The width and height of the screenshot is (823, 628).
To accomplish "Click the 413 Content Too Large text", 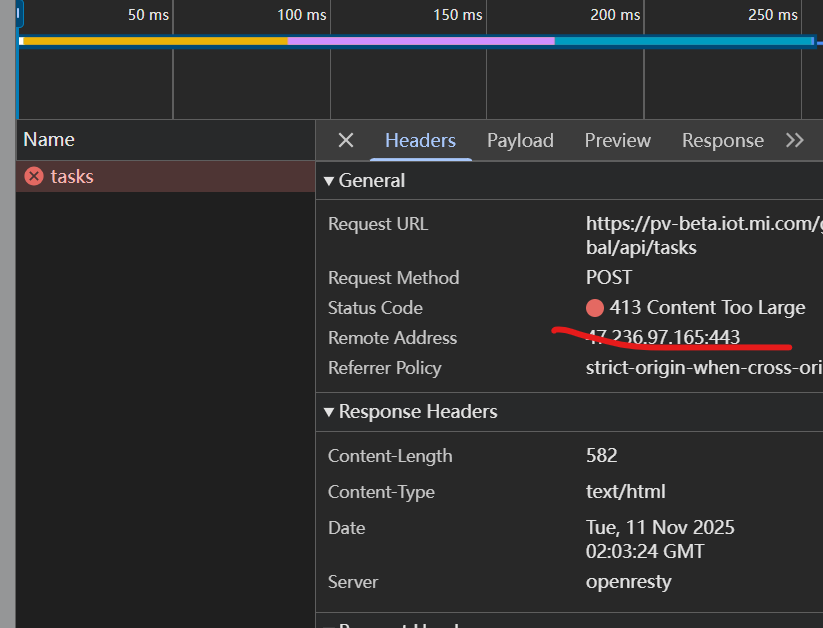I will [x=707, y=308].
